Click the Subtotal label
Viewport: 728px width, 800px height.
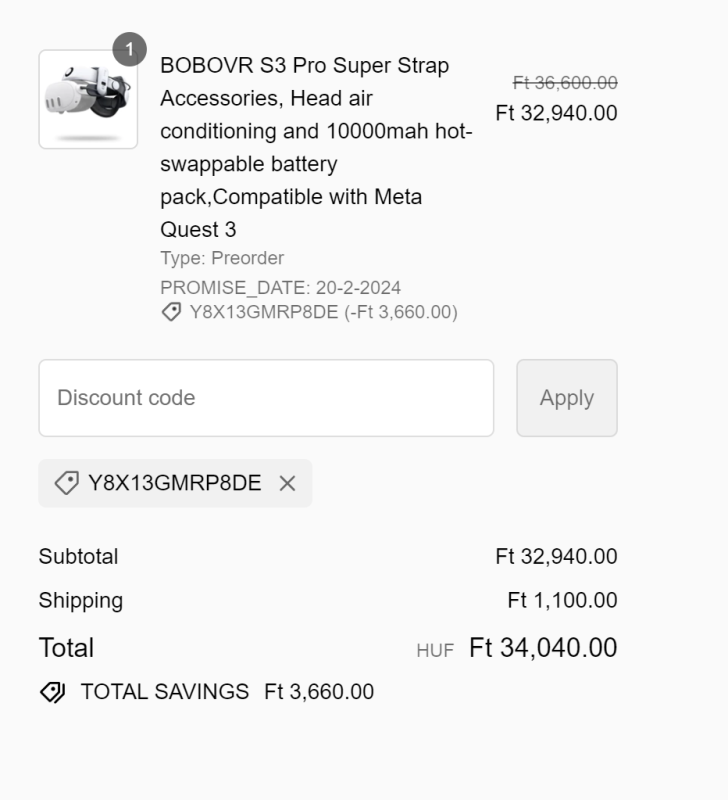(x=78, y=556)
